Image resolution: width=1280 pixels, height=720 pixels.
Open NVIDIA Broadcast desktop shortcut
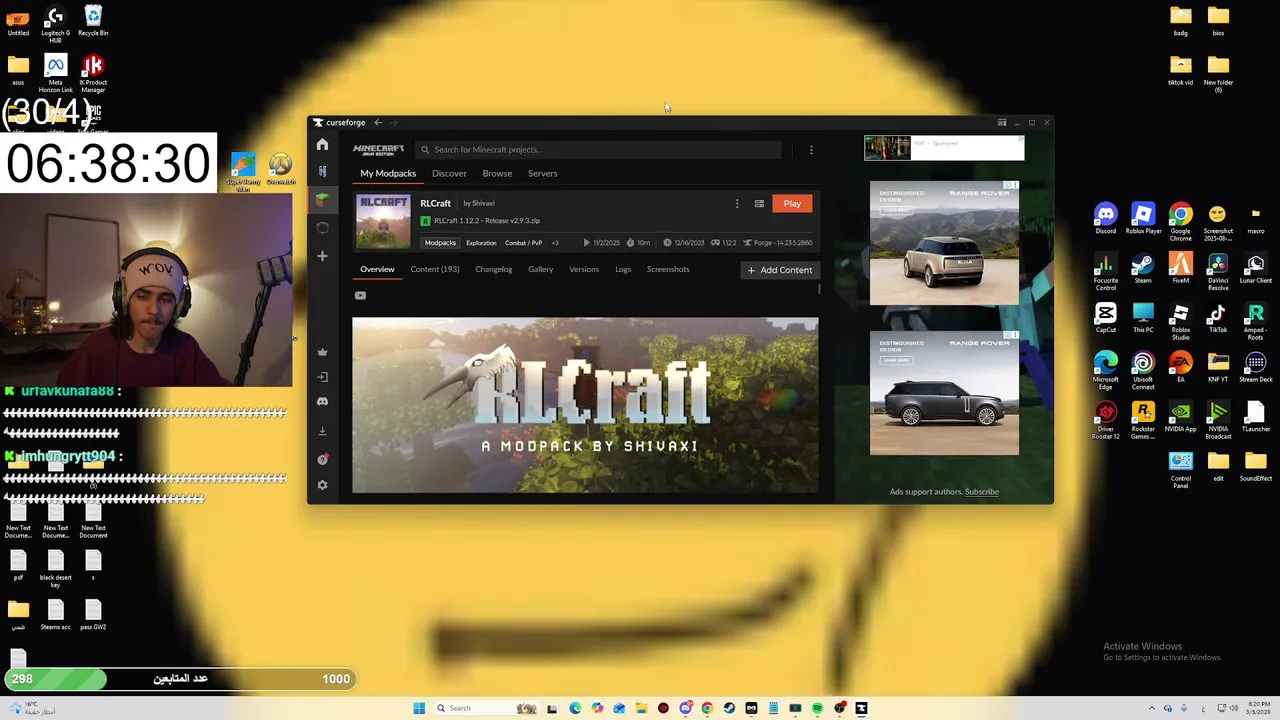pyautogui.click(x=1218, y=418)
